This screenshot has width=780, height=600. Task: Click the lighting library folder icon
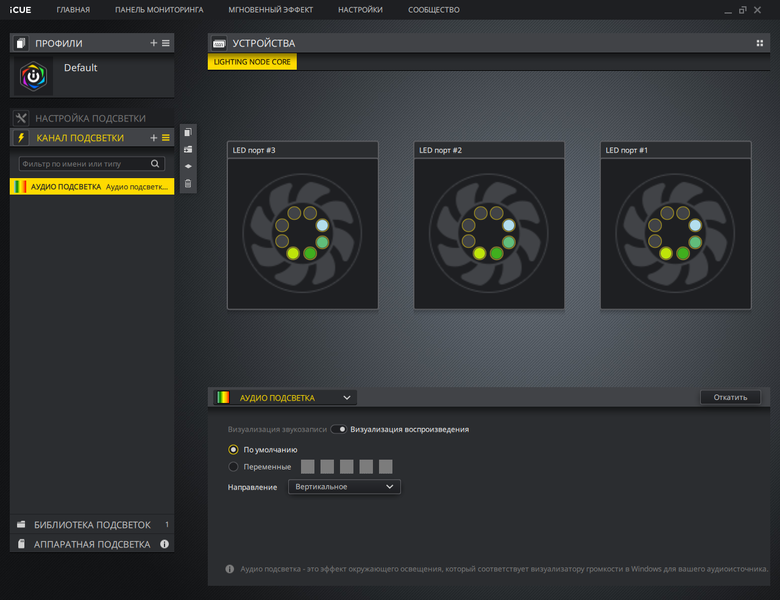coord(21,524)
